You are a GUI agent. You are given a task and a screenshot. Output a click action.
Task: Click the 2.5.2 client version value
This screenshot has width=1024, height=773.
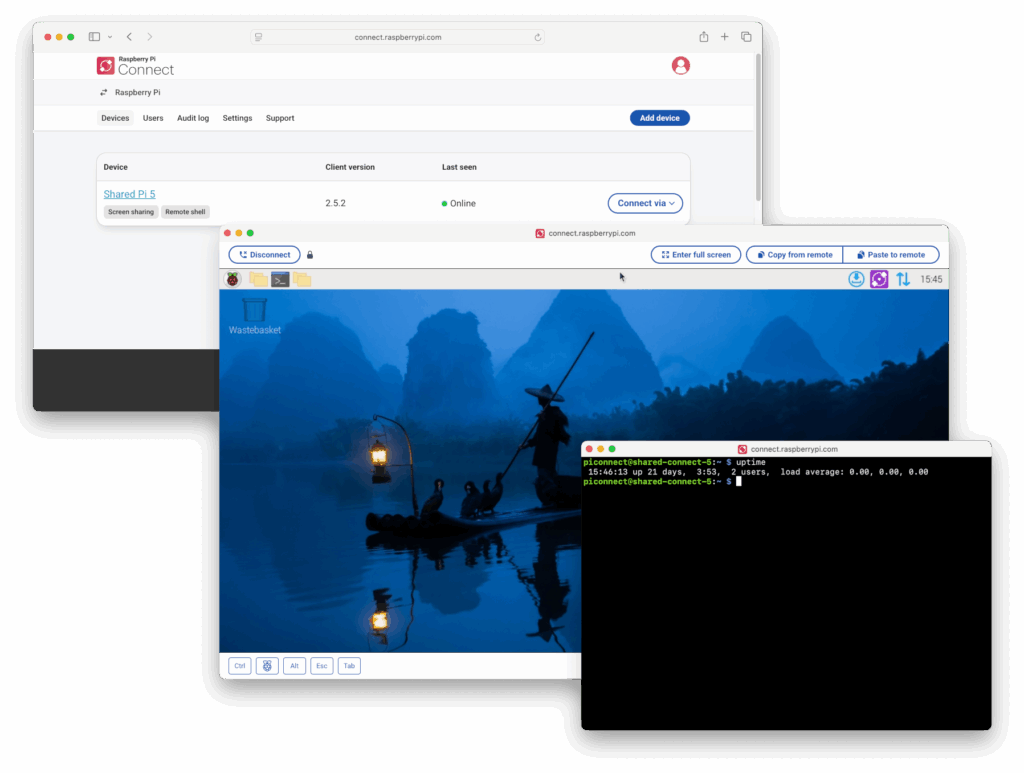click(x=335, y=203)
